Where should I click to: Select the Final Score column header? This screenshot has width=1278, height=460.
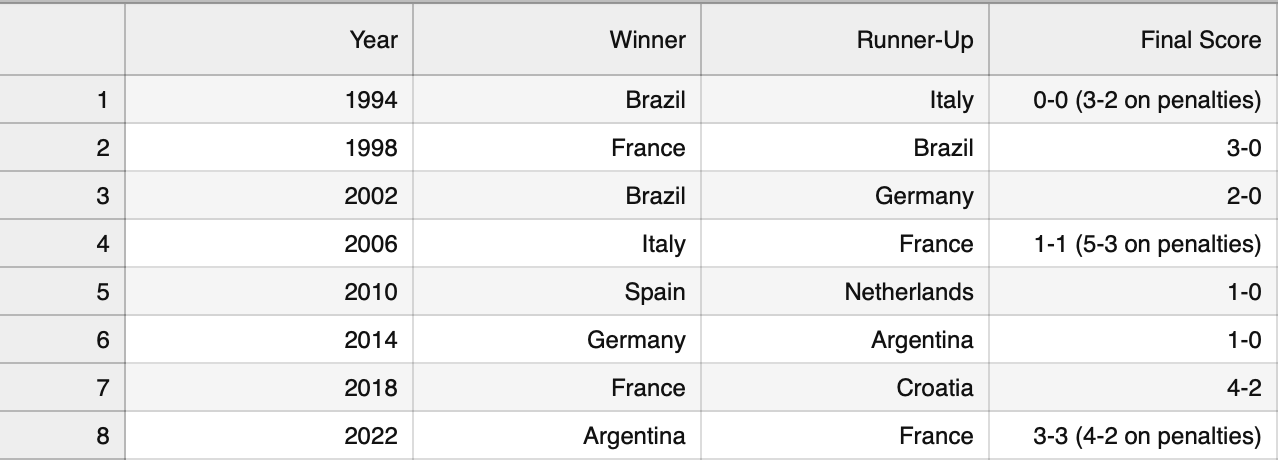[x=1134, y=40]
